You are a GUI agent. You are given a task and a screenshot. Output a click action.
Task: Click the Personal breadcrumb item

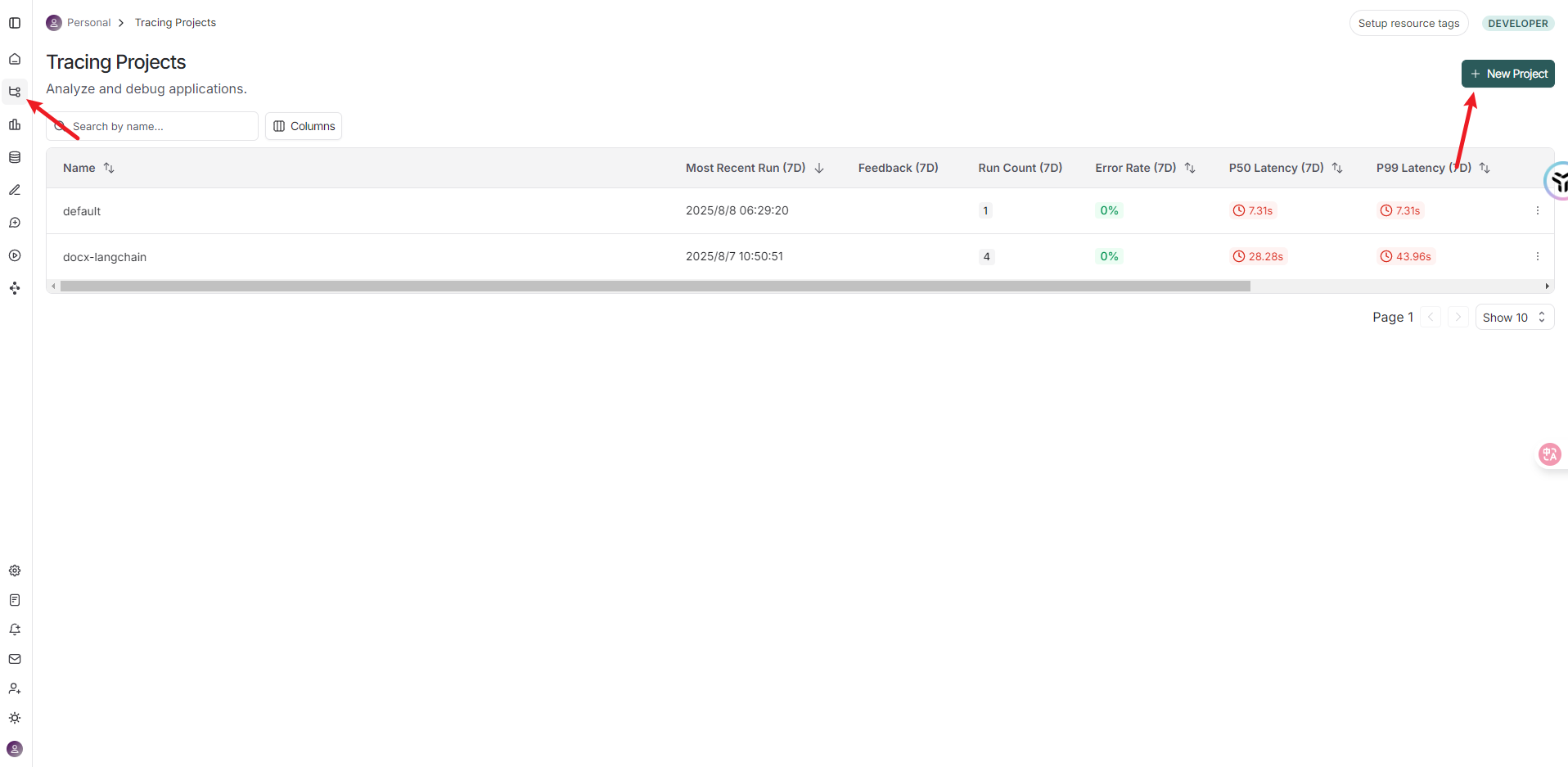88,23
